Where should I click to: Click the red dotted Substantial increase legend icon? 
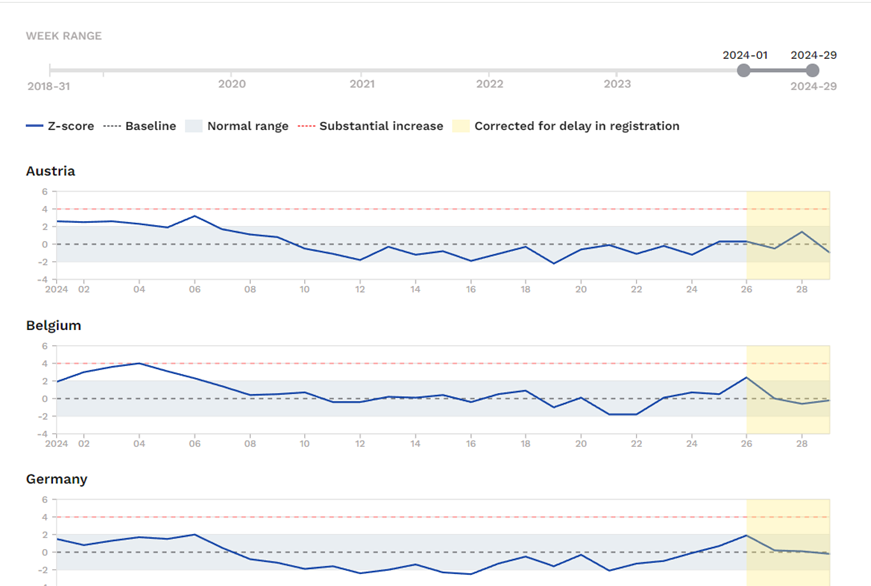[306, 126]
